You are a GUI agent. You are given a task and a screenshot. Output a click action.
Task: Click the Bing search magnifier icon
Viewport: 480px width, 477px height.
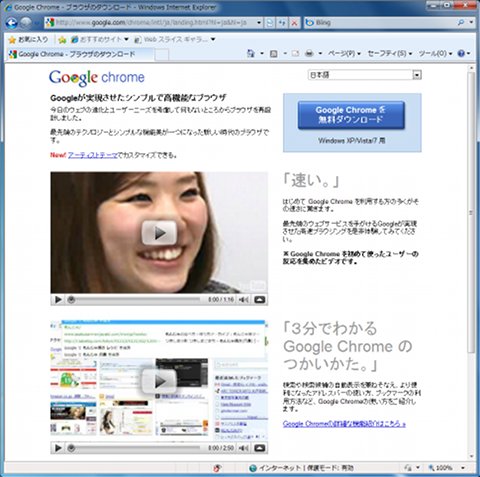(x=461, y=23)
